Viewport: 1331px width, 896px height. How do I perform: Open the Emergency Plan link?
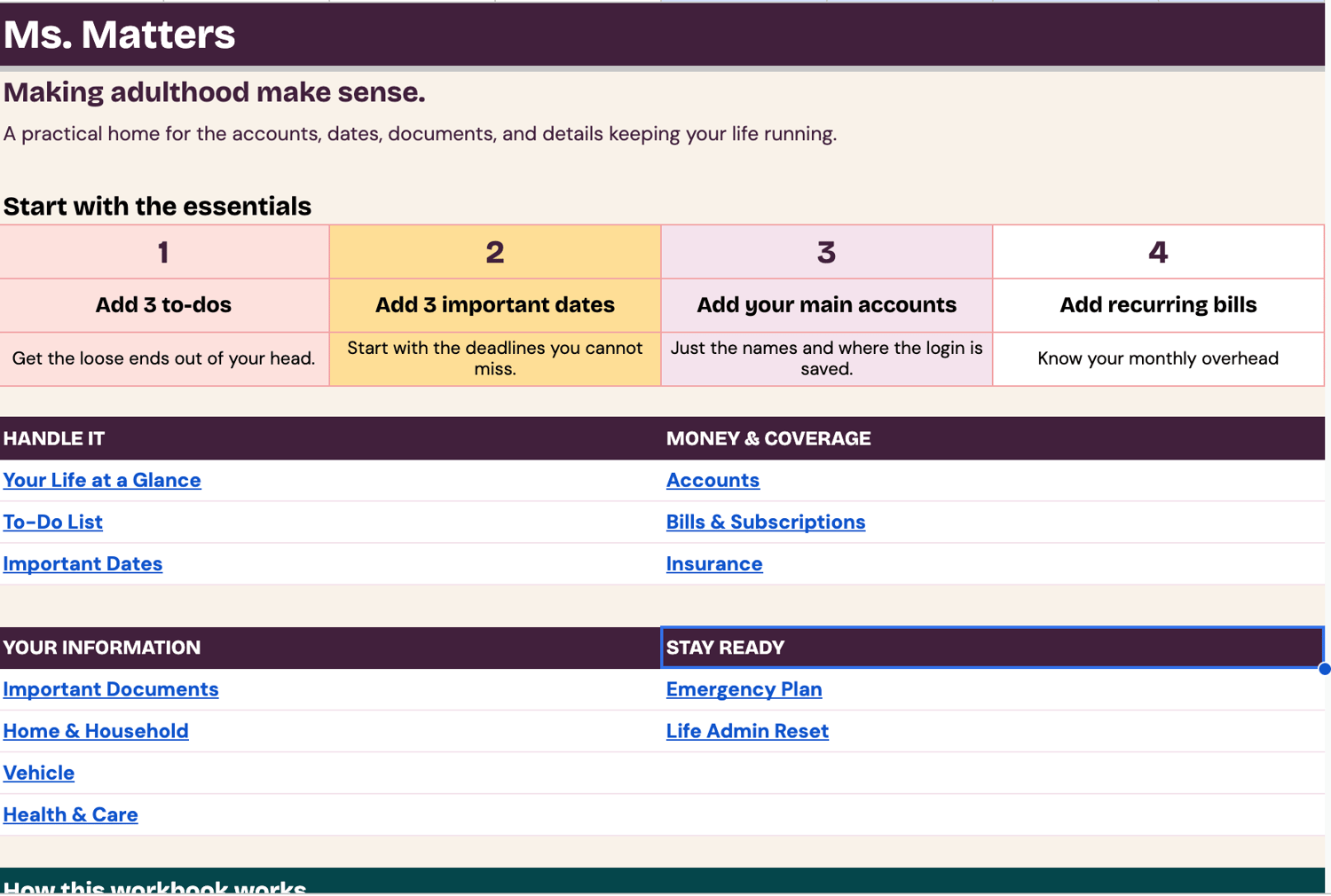tap(744, 689)
